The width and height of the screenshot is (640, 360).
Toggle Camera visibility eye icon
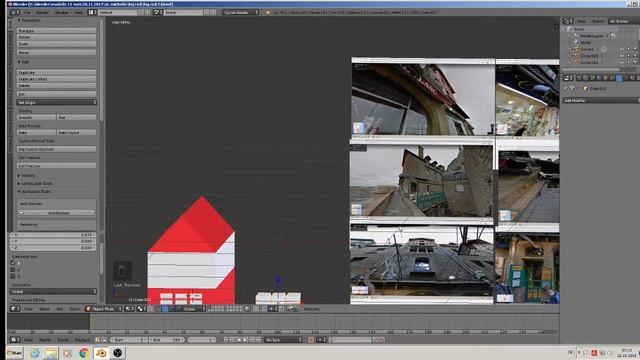[622, 49]
